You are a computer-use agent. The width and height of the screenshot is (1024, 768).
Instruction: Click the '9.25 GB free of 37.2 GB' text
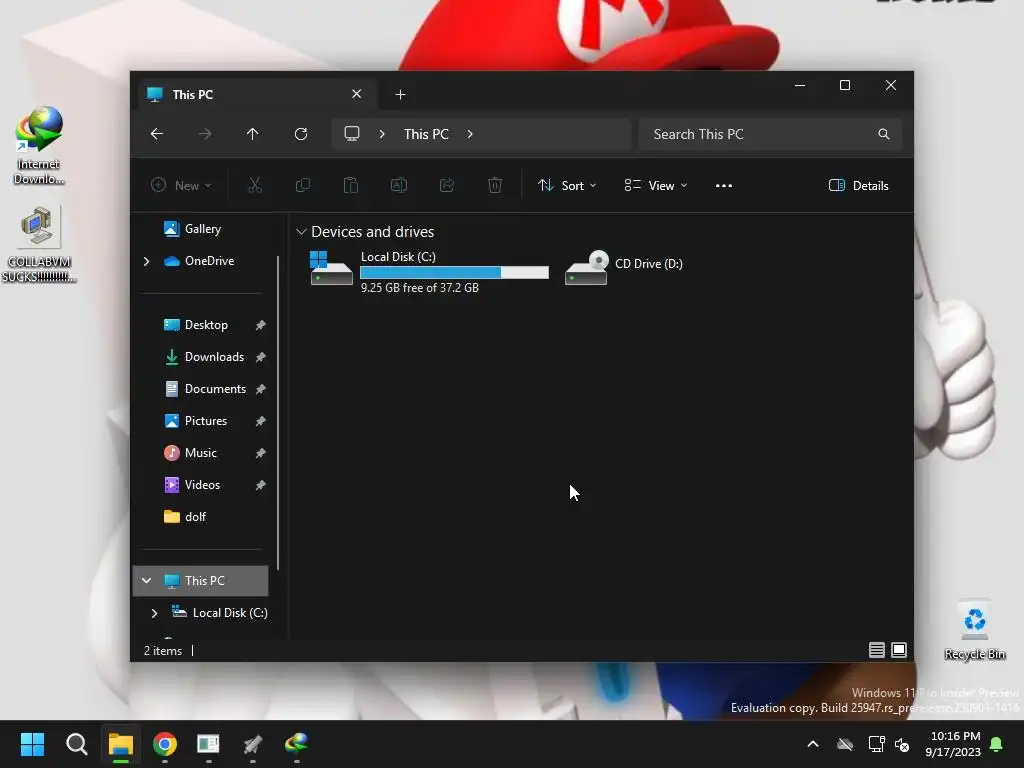coord(420,288)
